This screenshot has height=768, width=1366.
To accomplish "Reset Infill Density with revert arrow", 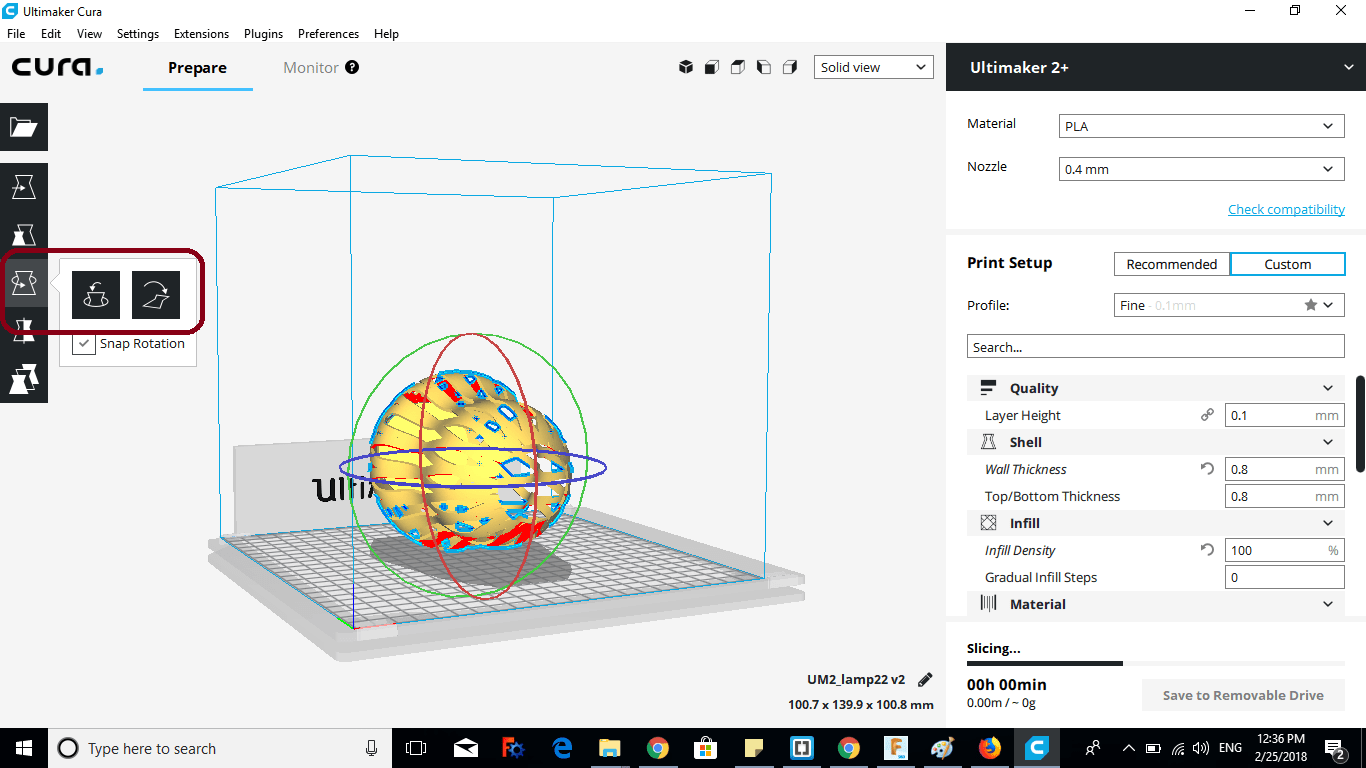I will tap(1207, 550).
